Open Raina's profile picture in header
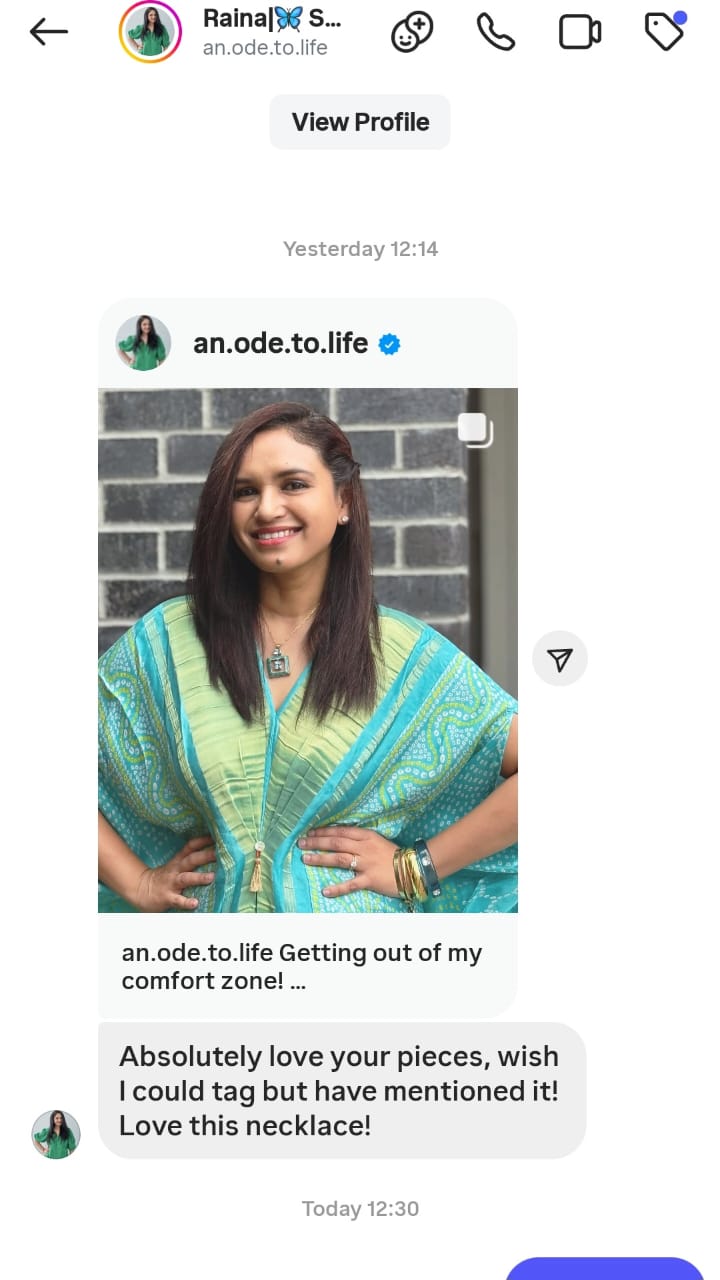This screenshot has height=1280, width=720. tap(150, 32)
